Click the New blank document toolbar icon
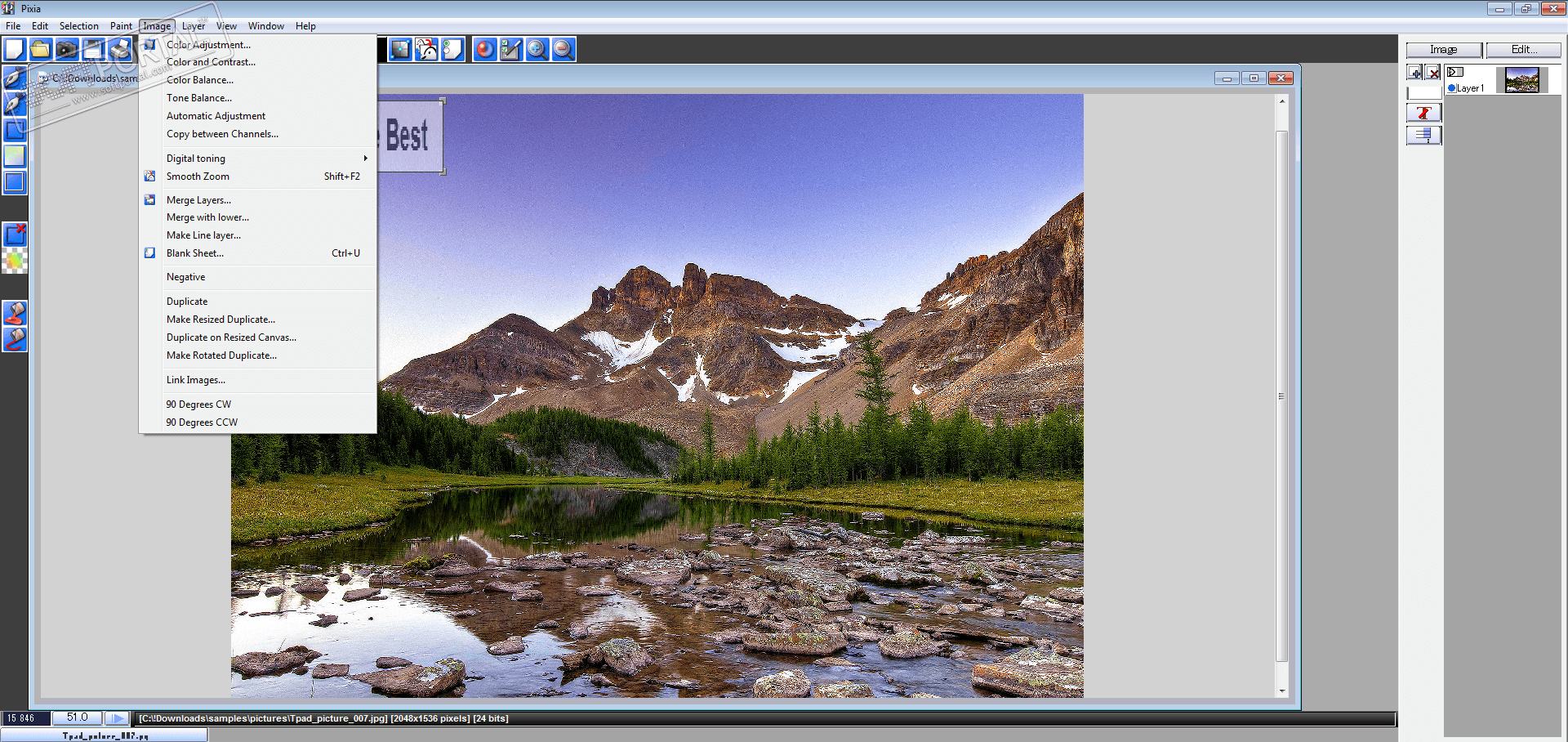The image size is (1568, 742). 15,49
